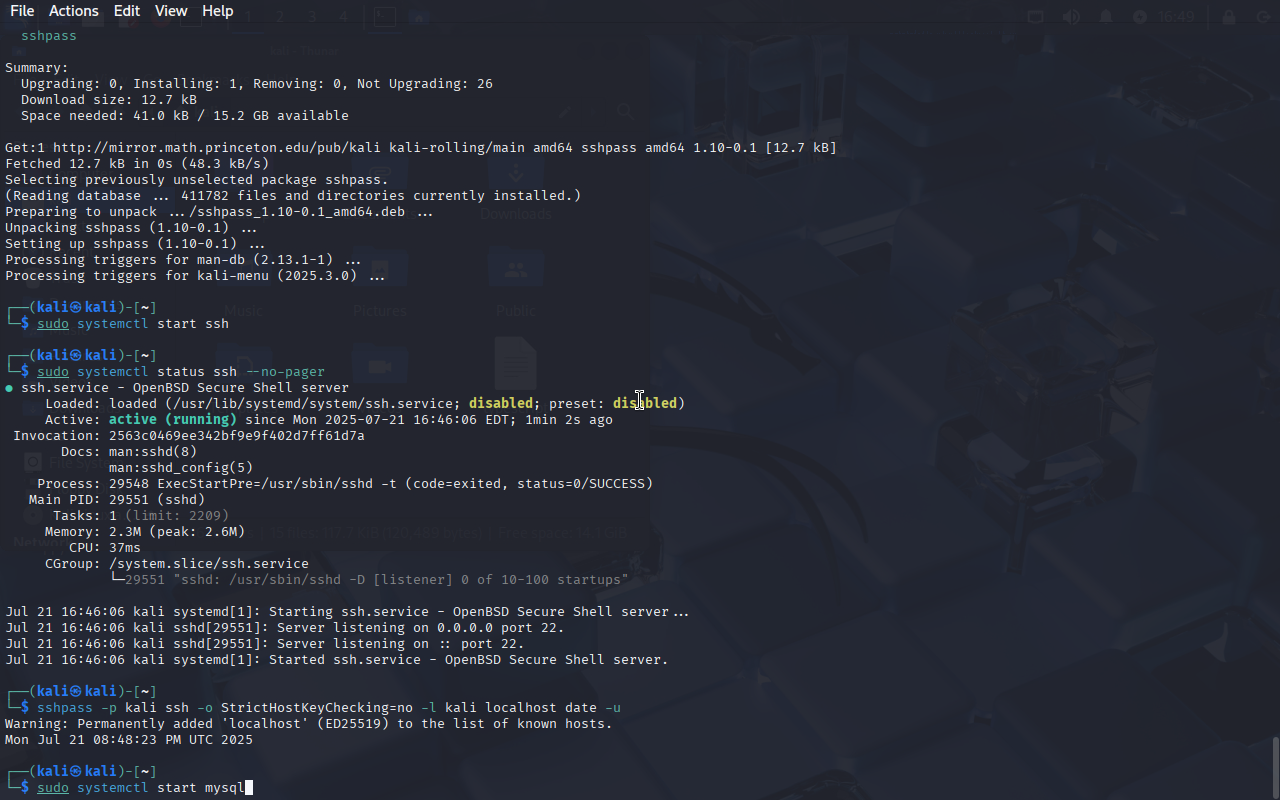Open the View menu
1280x800 pixels.
tap(171, 11)
